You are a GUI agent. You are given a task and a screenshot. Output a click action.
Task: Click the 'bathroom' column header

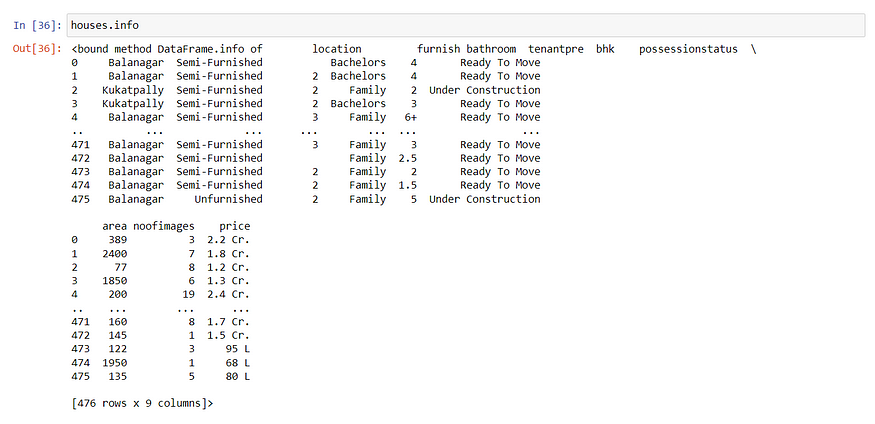point(491,49)
